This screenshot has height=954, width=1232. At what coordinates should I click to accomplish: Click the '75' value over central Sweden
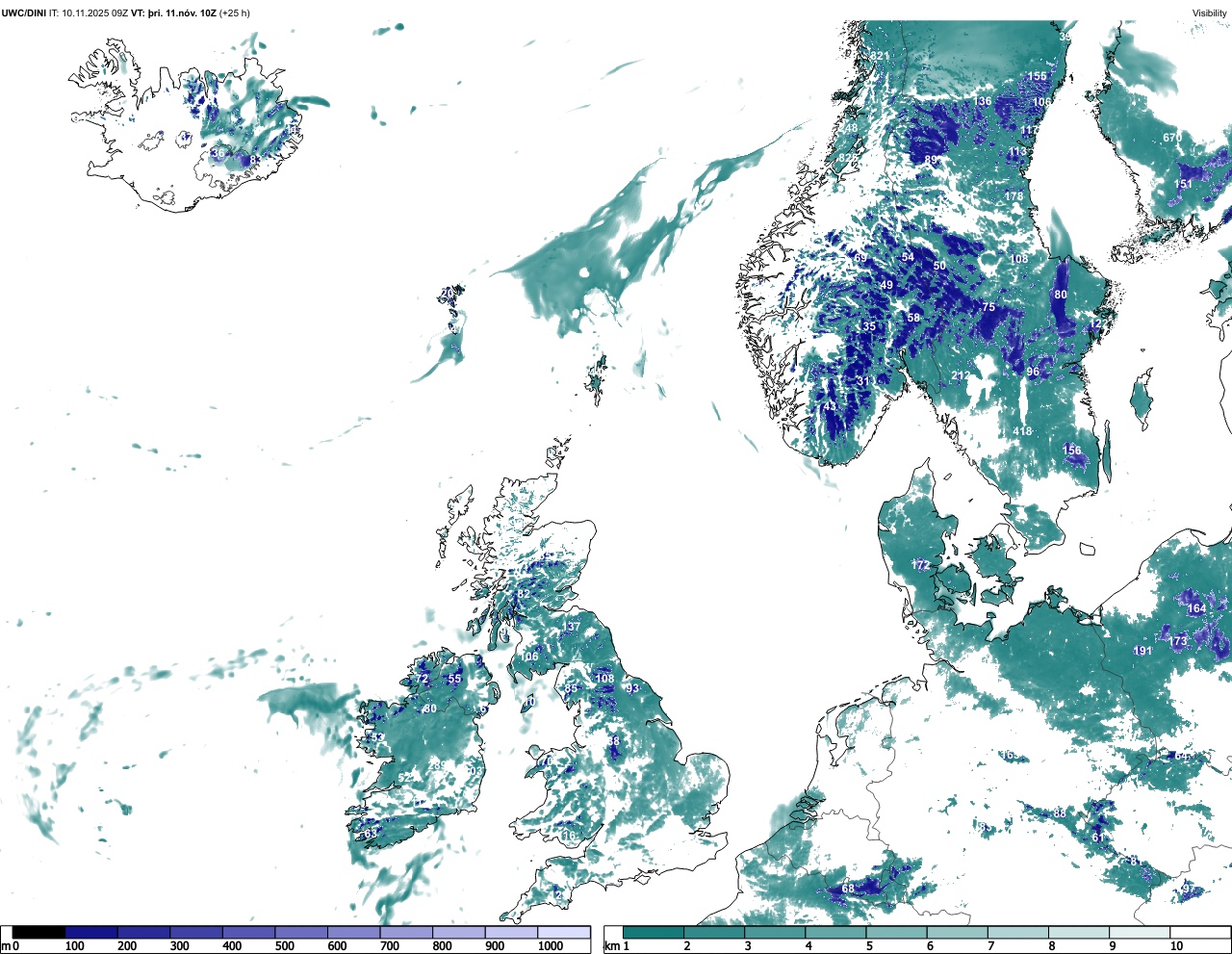click(x=988, y=307)
